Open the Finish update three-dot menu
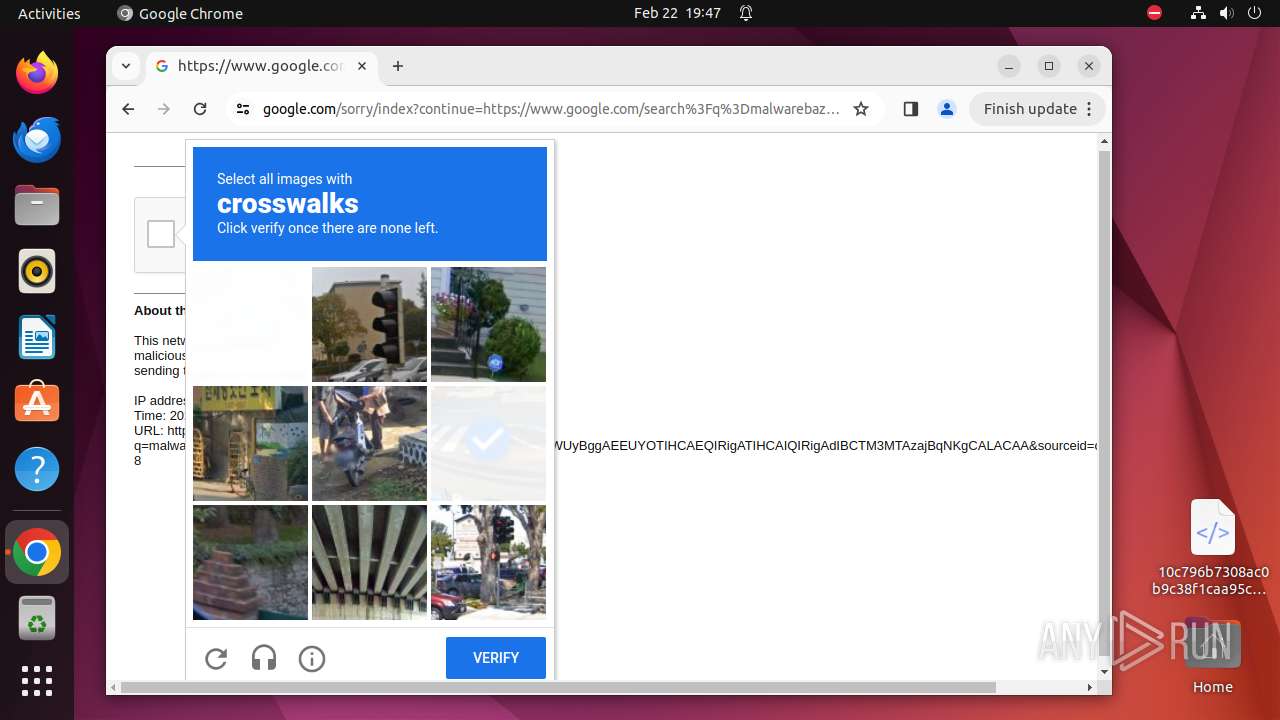This screenshot has height=720, width=1280. (x=1090, y=109)
